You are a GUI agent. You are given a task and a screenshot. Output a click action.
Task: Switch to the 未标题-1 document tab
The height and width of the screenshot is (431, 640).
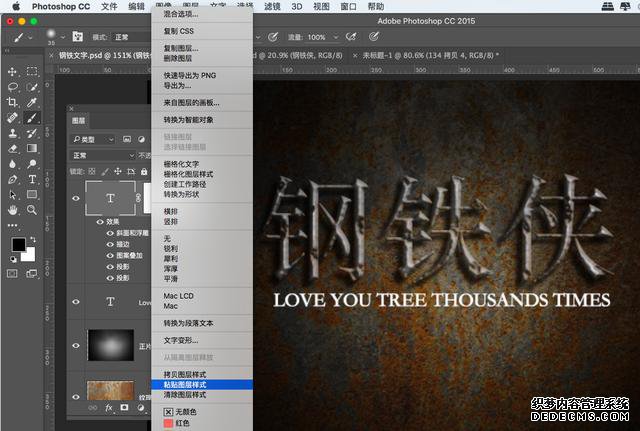(x=429, y=55)
